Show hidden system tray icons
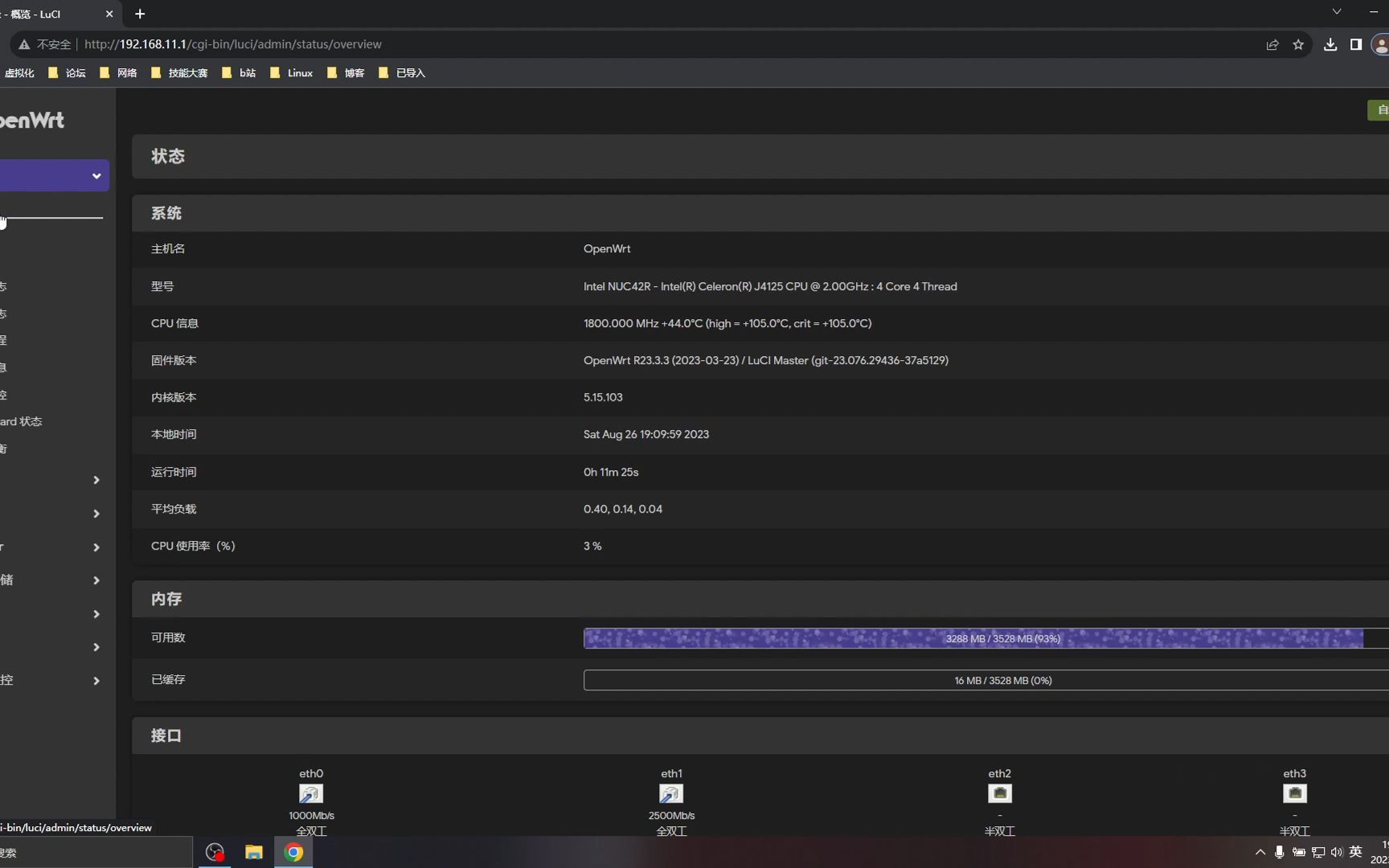1389x868 pixels. [1260, 853]
